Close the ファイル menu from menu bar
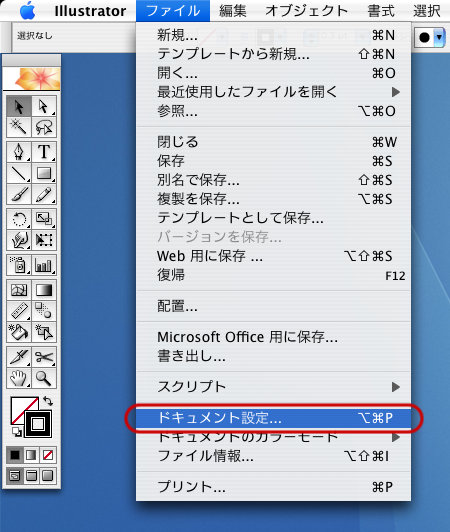 173,11
